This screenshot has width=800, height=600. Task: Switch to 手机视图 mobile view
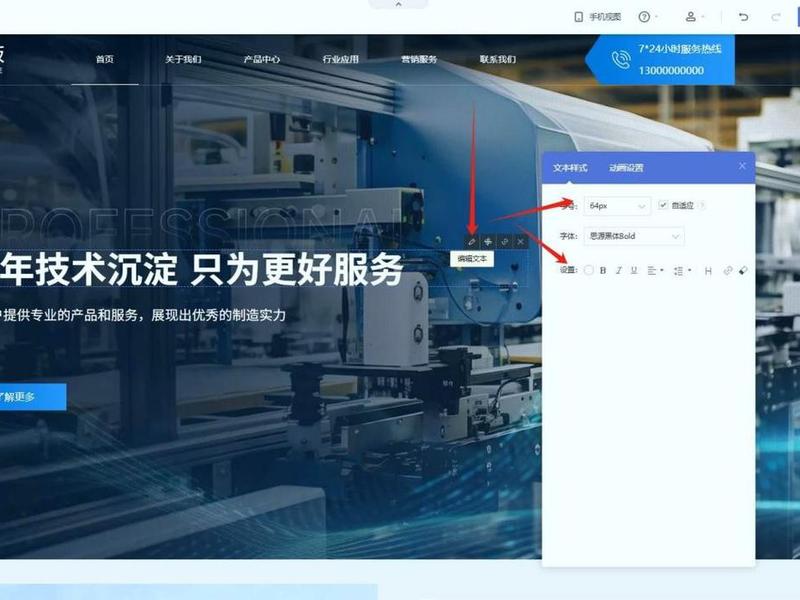pos(597,17)
